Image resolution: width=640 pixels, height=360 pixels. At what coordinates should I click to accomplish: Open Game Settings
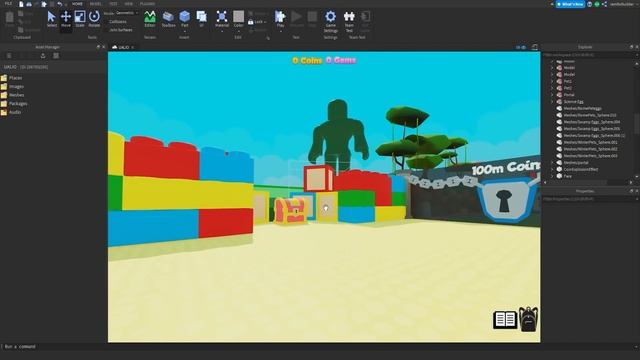(331, 21)
